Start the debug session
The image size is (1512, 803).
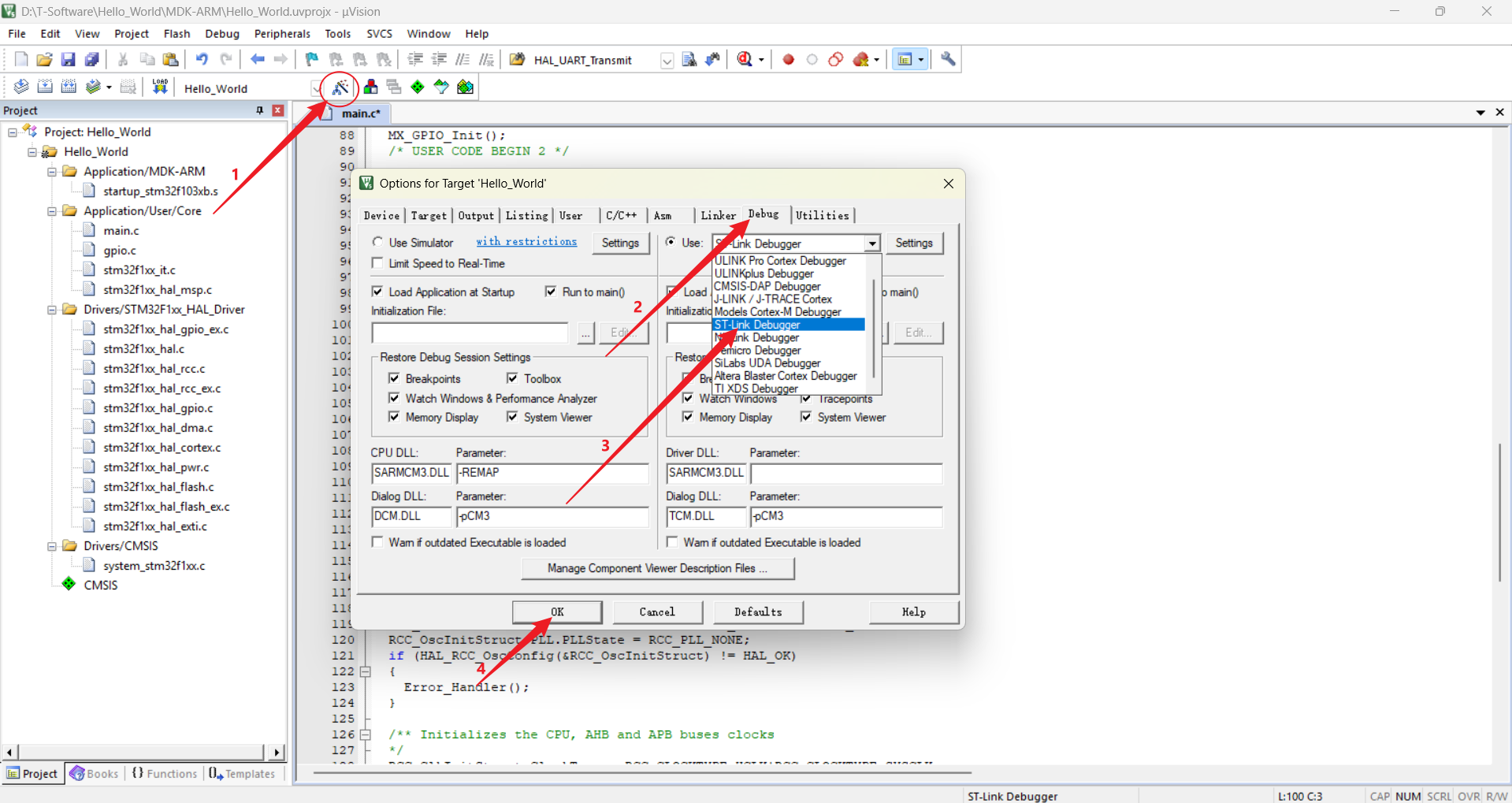(x=745, y=60)
